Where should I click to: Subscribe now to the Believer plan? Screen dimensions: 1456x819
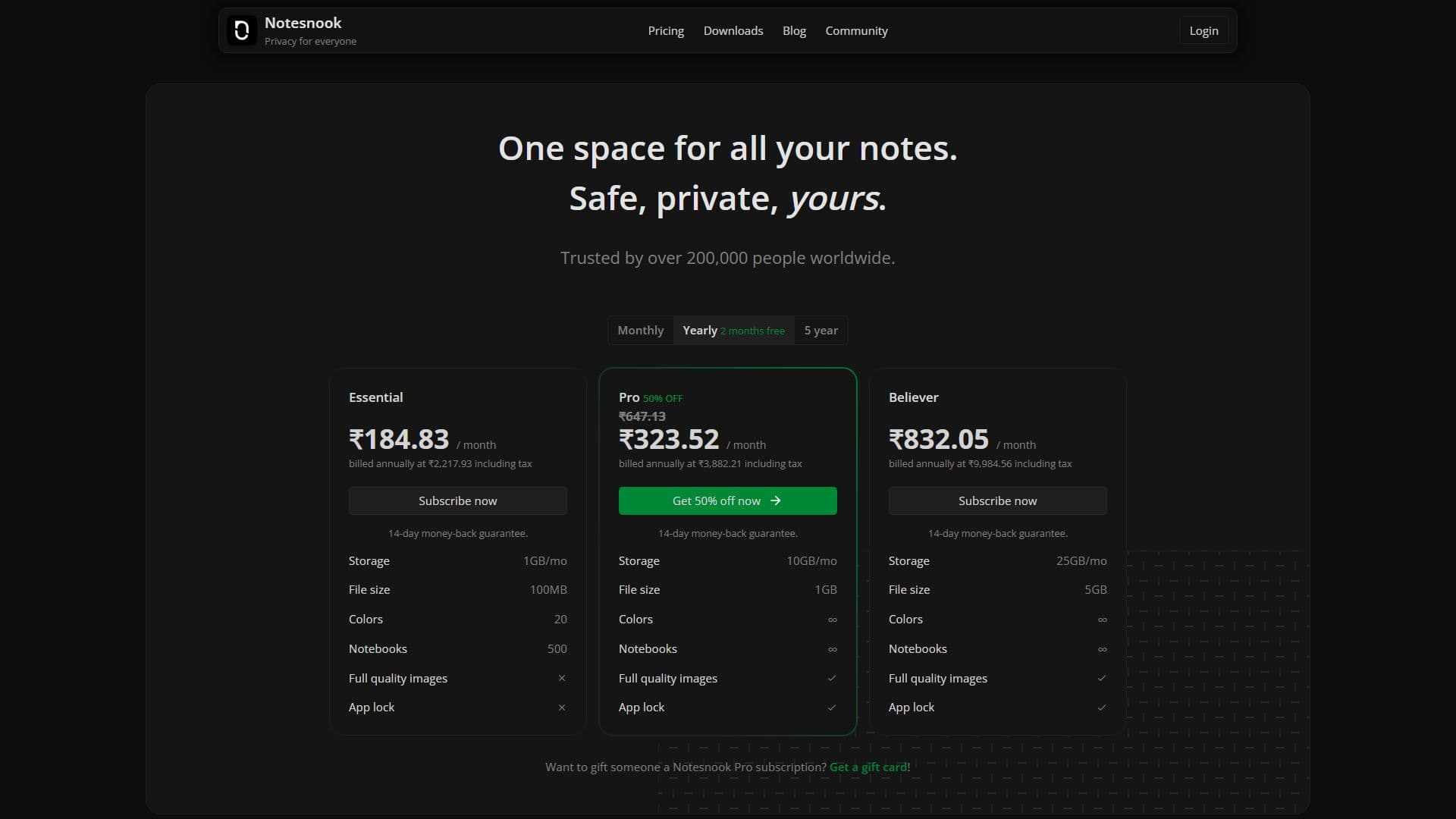pos(998,500)
